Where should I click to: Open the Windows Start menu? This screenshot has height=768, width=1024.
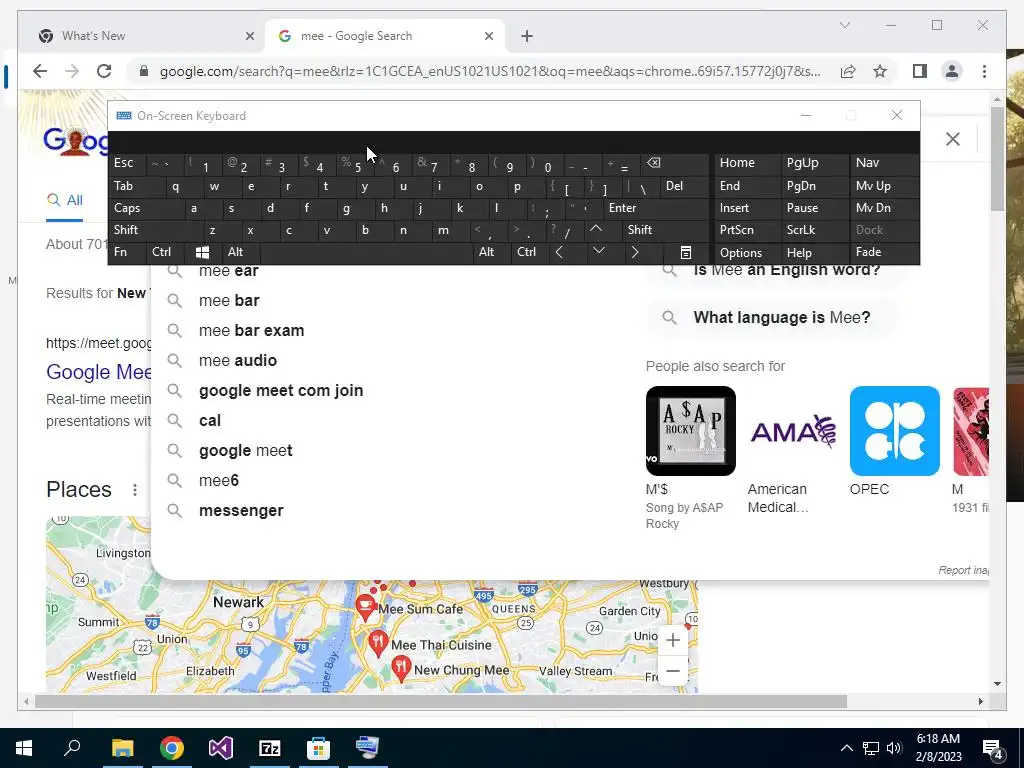point(24,748)
